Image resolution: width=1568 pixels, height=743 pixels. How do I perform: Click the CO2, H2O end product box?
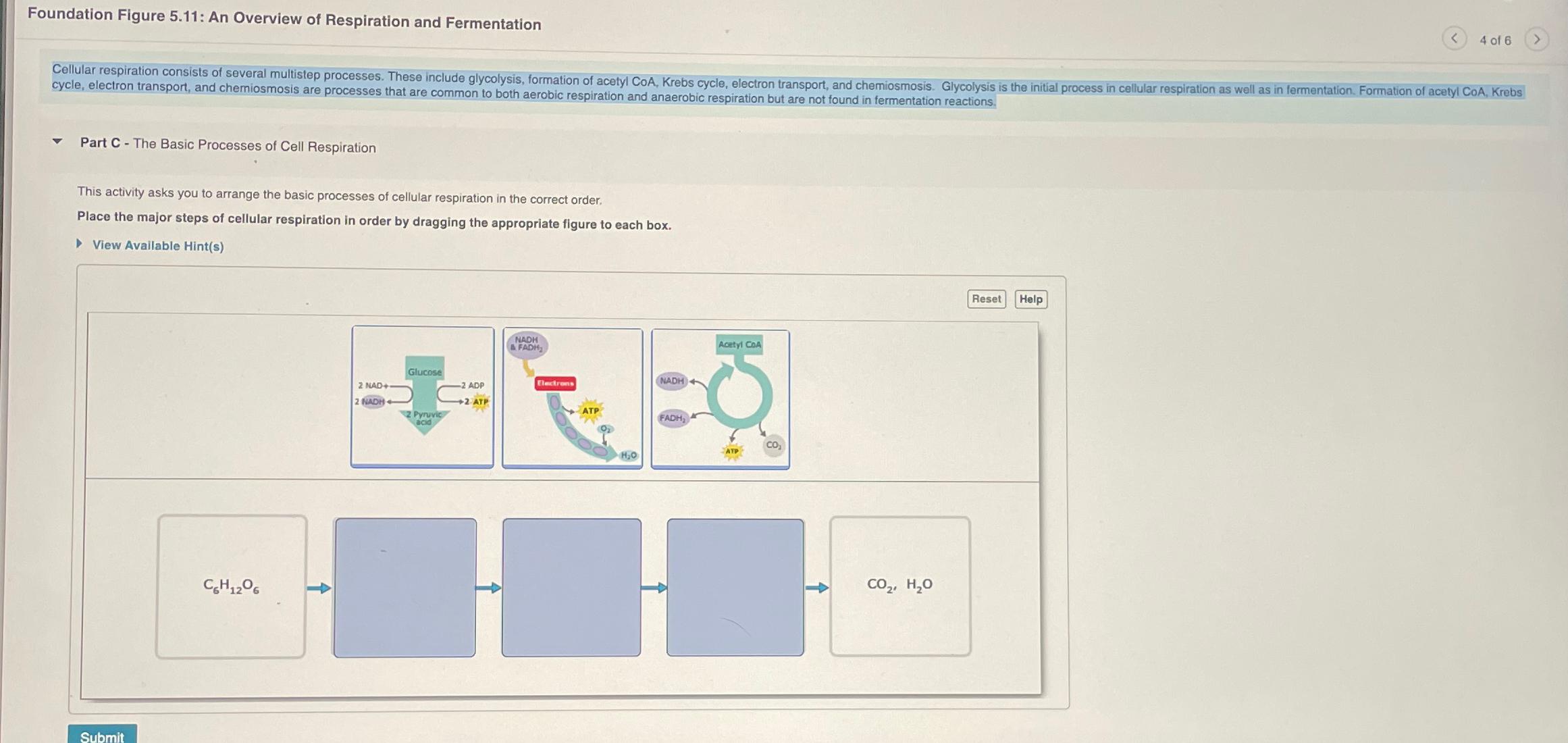(899, 585)
